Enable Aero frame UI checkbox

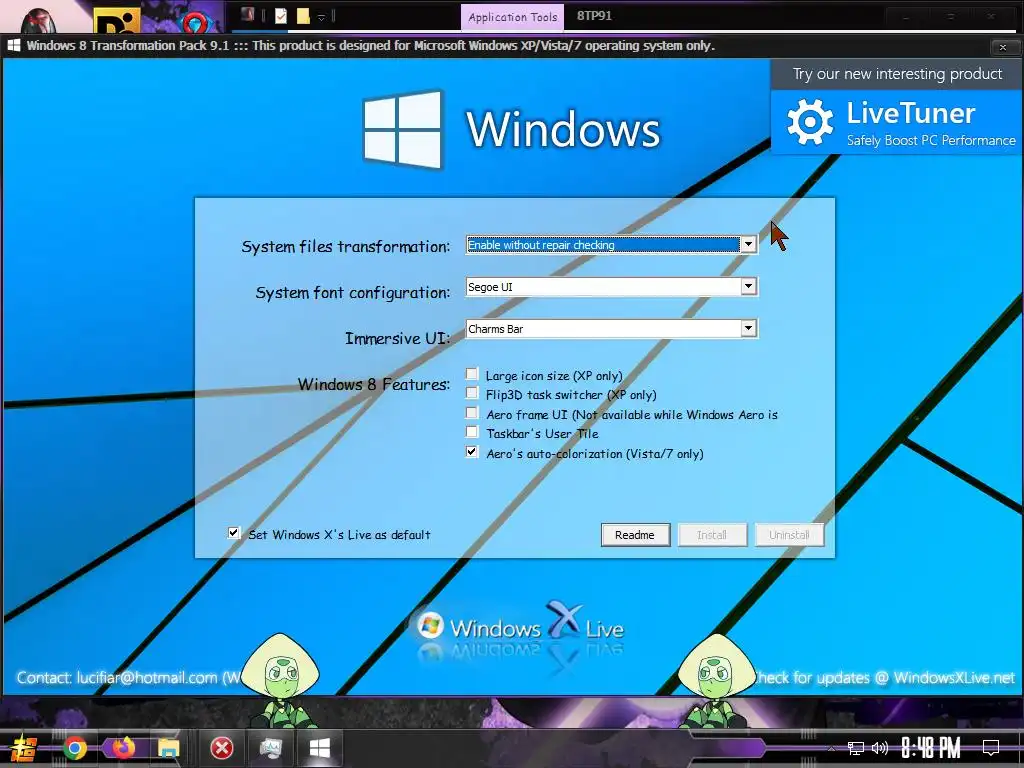(x=472, y=413)
